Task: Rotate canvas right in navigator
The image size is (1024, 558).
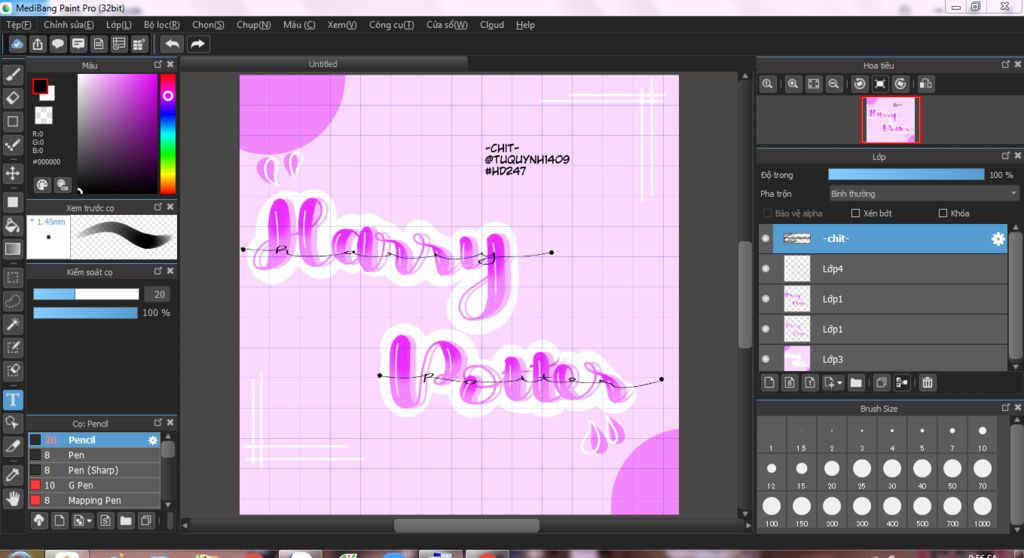Action: point(901,84)
